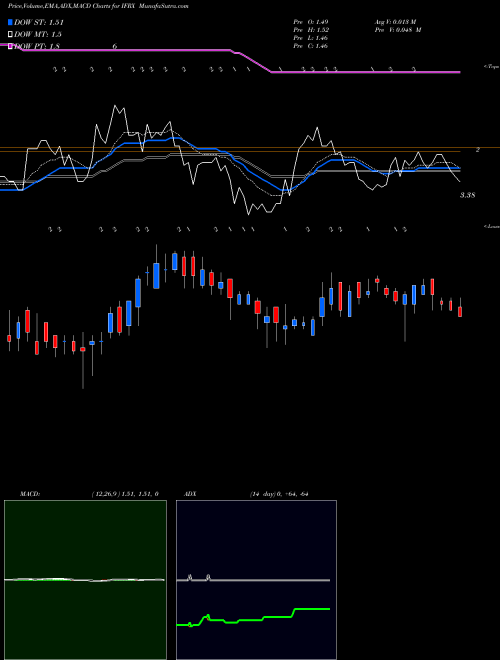
Task: Click the 'Pre V: 0.048 M' value
Action: (397, 30)
